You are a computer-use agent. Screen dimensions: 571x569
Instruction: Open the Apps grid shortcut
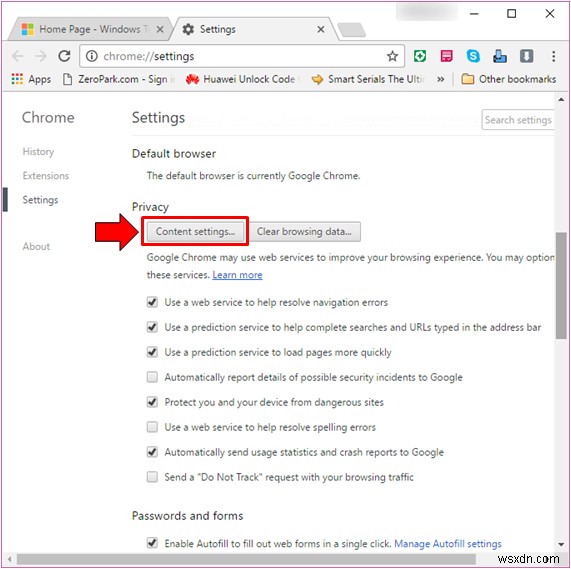[31, 79]
